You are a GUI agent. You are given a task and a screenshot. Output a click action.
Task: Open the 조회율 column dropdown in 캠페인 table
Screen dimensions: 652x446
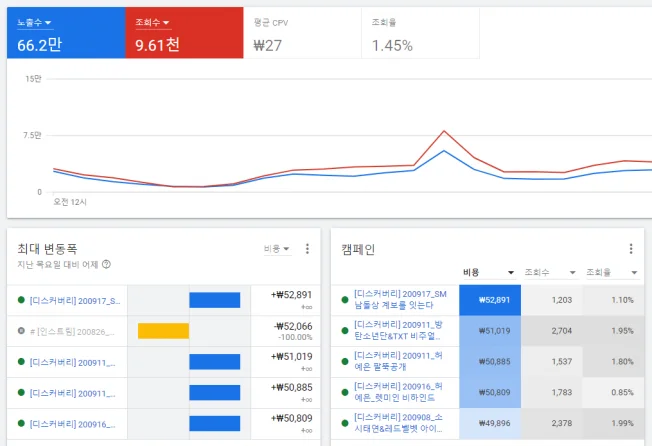point(612,273)
